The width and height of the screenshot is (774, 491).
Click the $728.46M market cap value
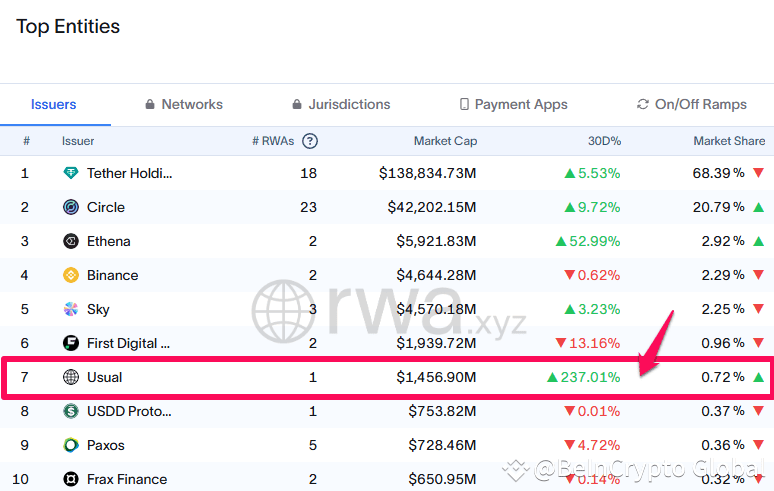click(x=442, y=446)
